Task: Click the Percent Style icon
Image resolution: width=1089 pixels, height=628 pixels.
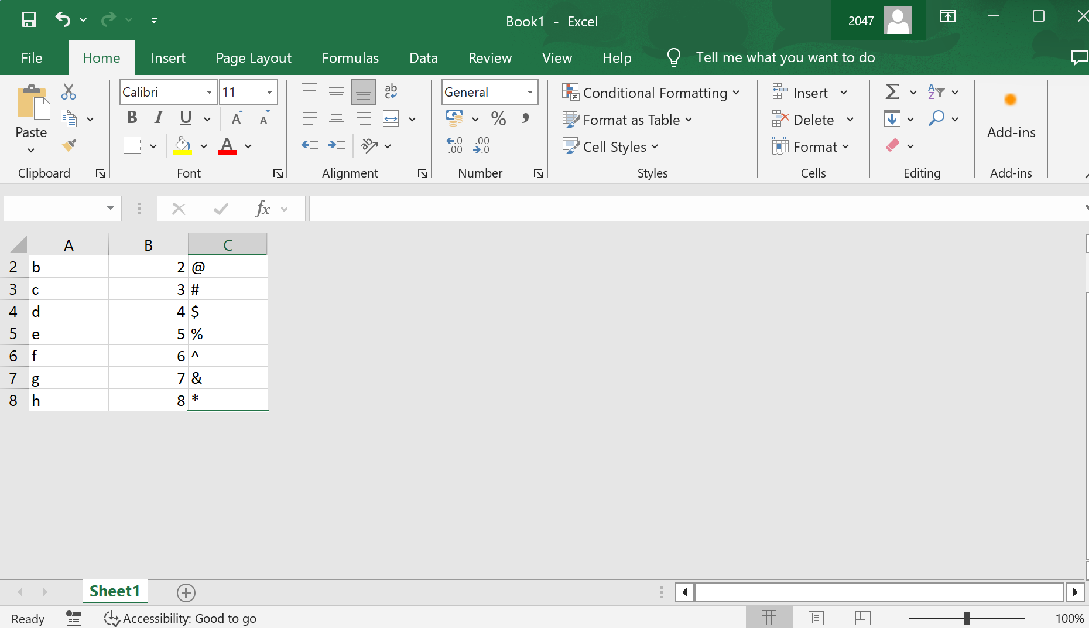Action: point(498,119)
